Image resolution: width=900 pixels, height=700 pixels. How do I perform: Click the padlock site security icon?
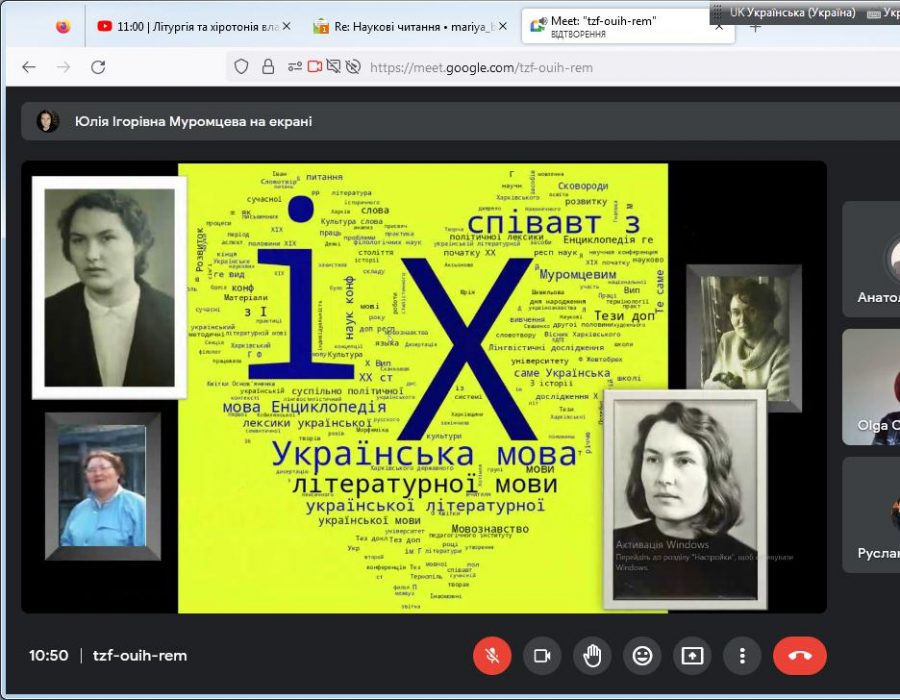click(x=268, y=67)
